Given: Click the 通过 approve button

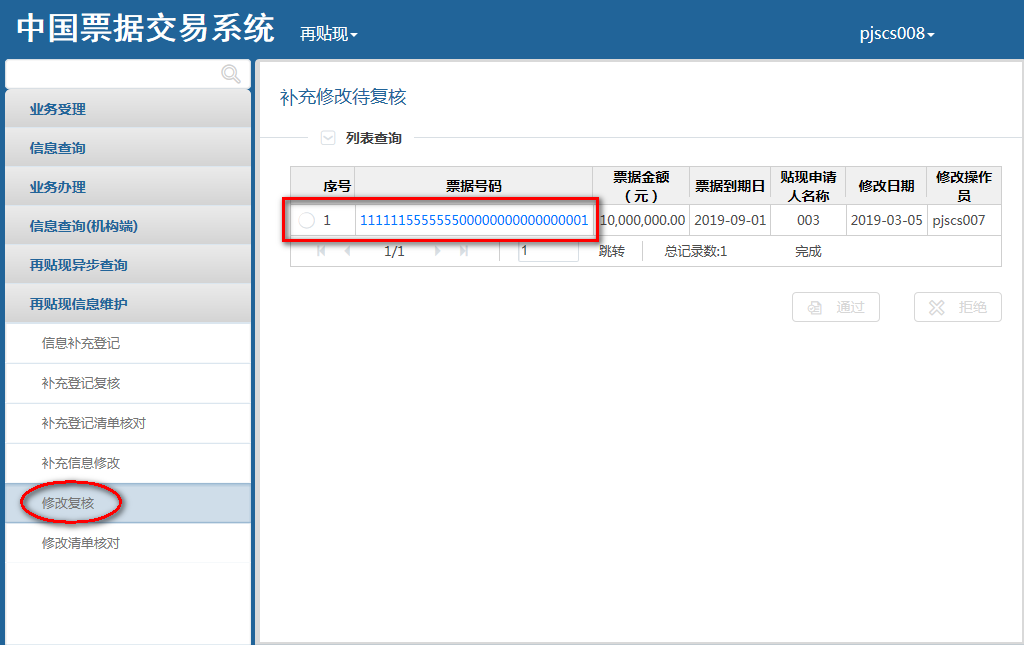Looking at the screenshot, I should (836, 307).
